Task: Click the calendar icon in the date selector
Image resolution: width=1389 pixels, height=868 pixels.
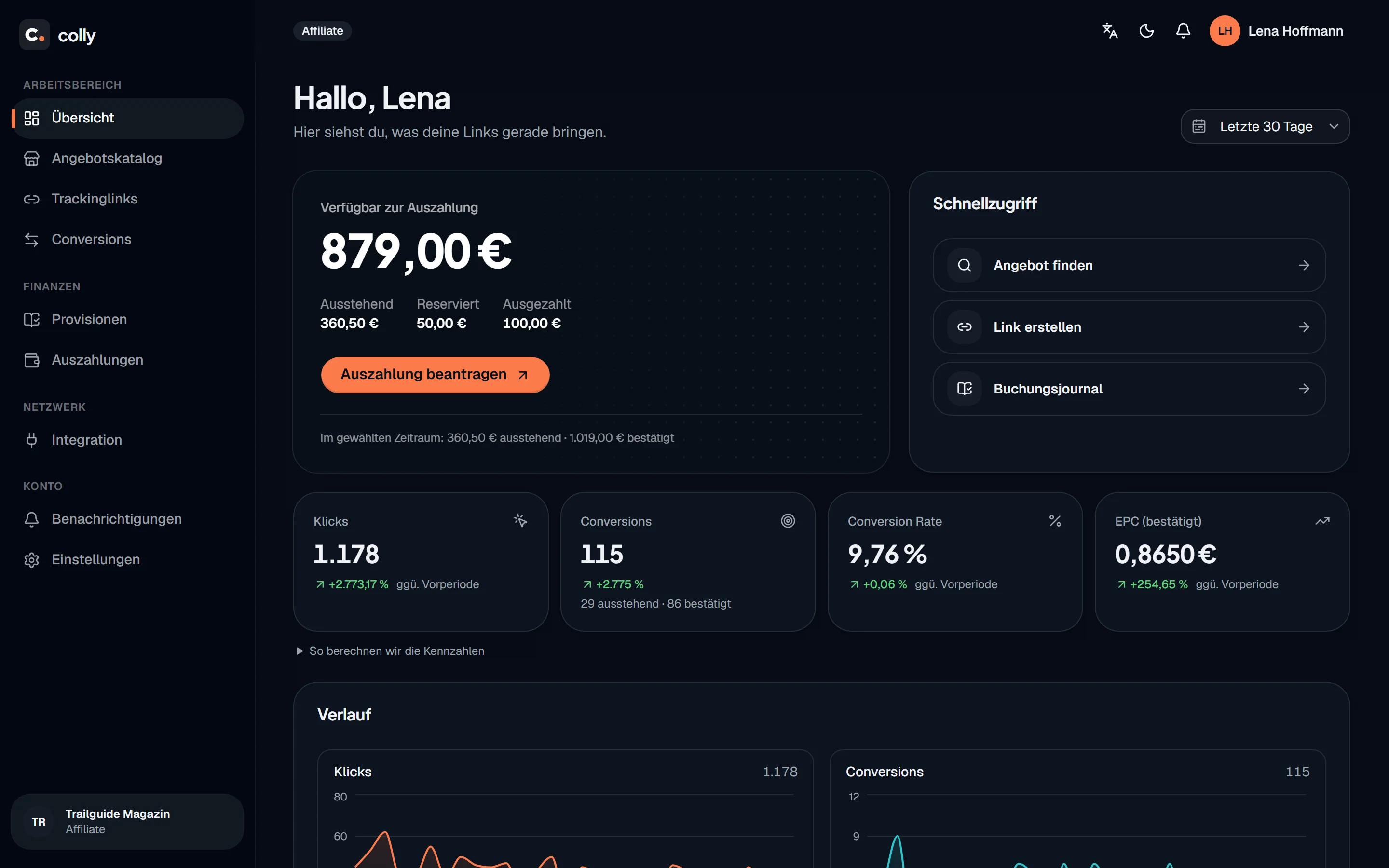Action: 1199,126
